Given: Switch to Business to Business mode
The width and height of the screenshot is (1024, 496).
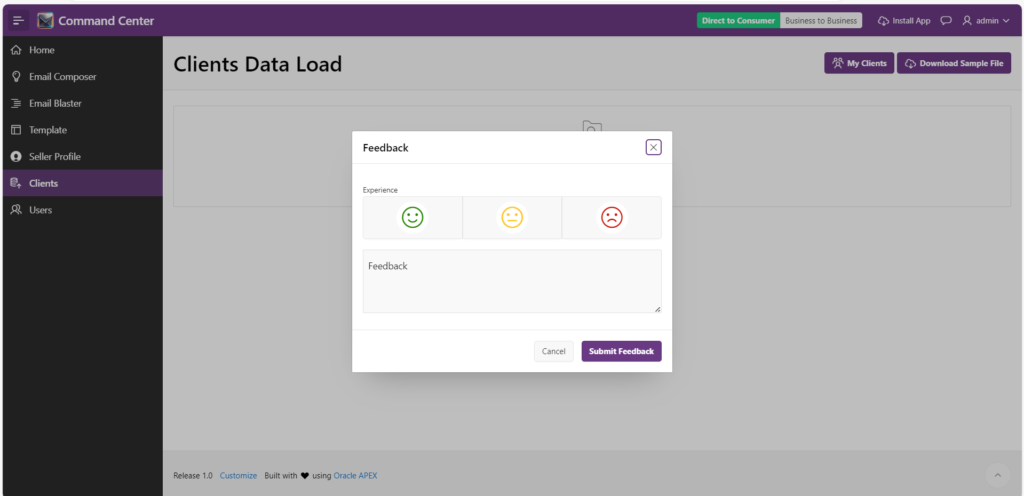Looking at the screenshot, I should [820, 20].
